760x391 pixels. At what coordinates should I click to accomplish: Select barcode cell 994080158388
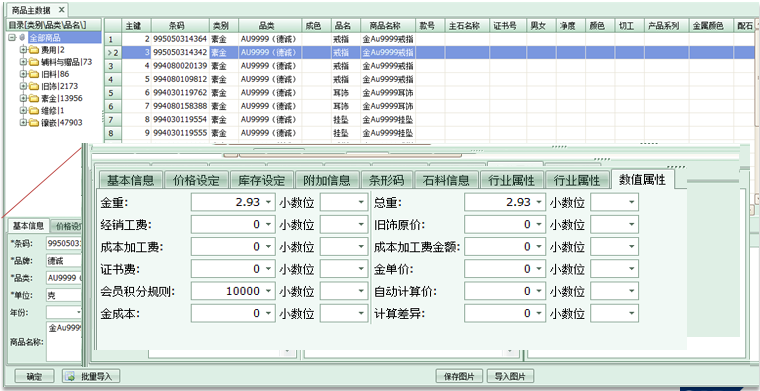[x=180, y=106]
